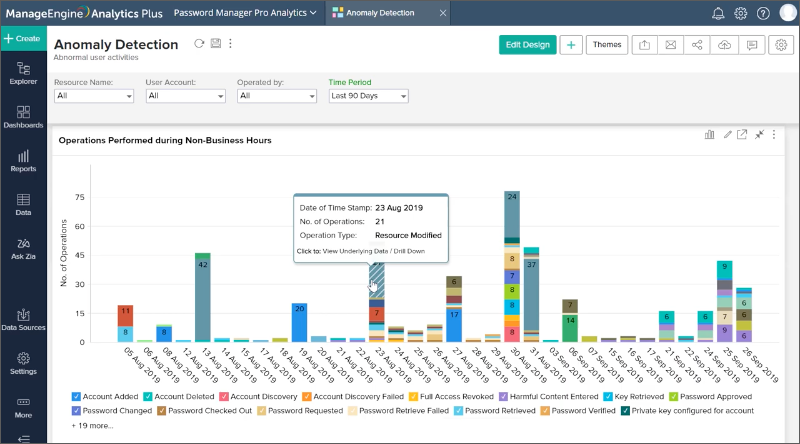Viewport: 800px width, 444px height.
Task: Open the Explorer sidebar section
Action: [x=23, y=72]
